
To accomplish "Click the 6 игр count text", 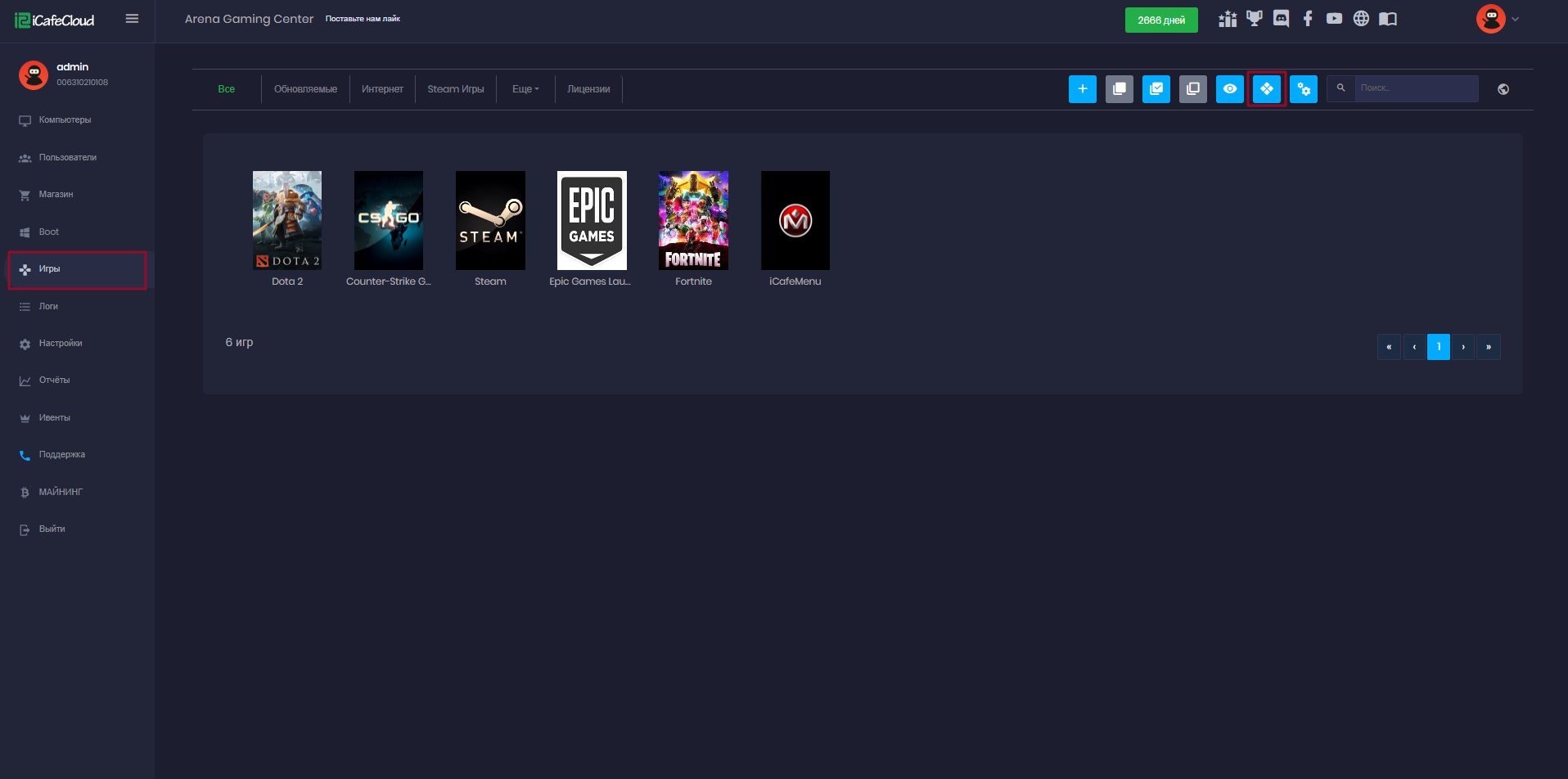I will click(x=239, y=342).
